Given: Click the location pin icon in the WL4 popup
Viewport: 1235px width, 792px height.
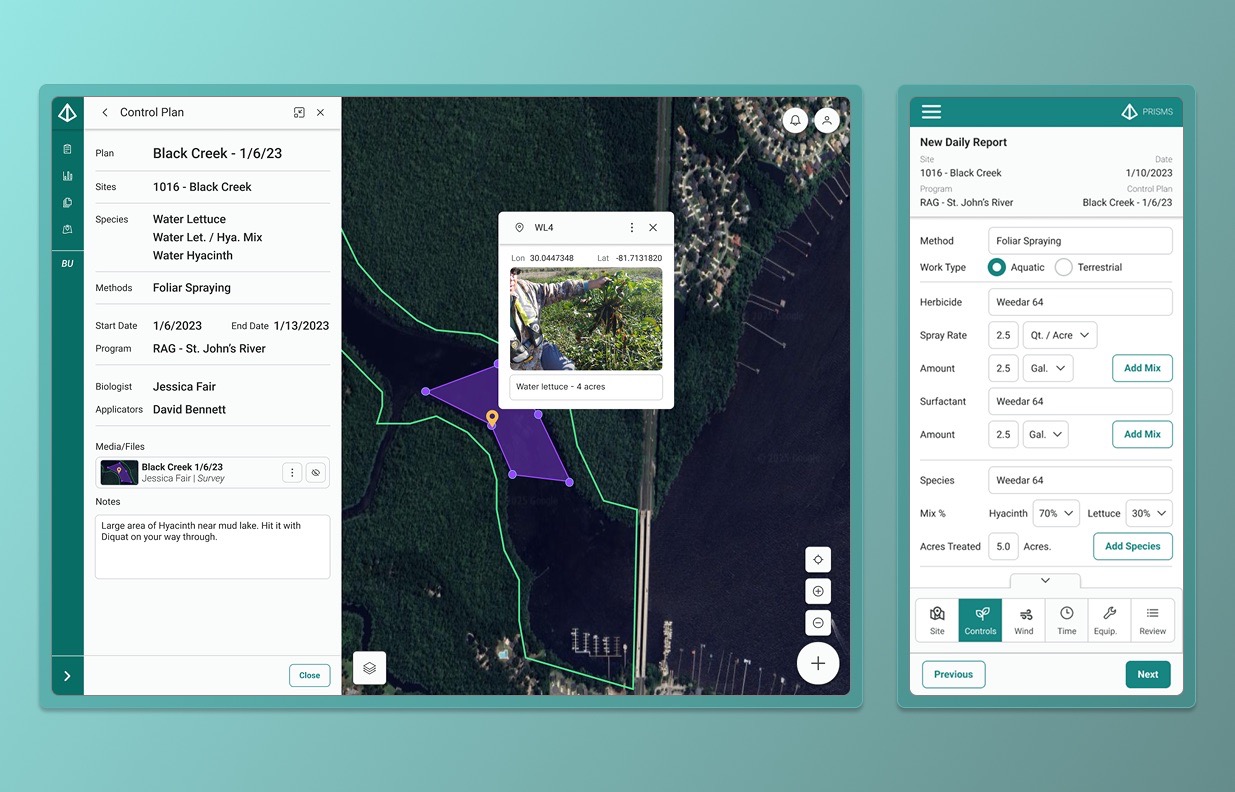Looking at the screenshot, I should [x=519, y=228].
